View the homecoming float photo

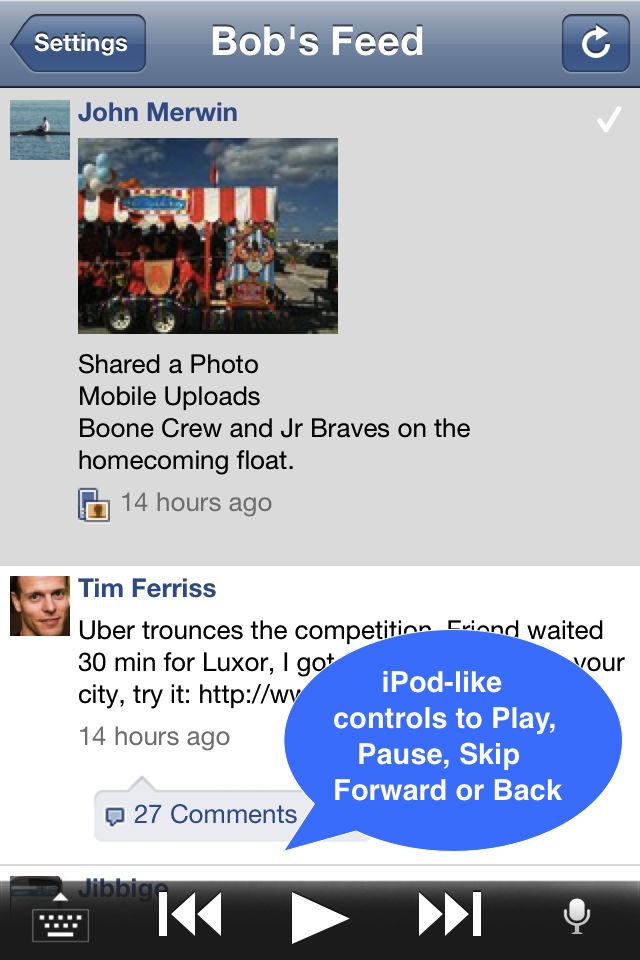tap(208, 236)
